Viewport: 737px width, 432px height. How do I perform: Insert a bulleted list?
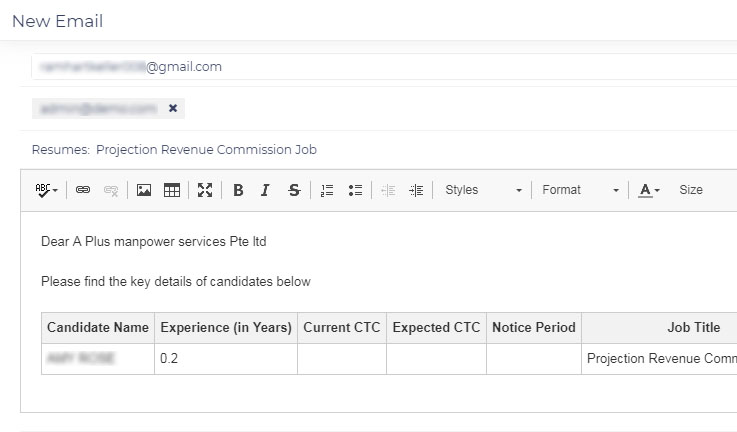pyautogui.click(x=354, y=190)
